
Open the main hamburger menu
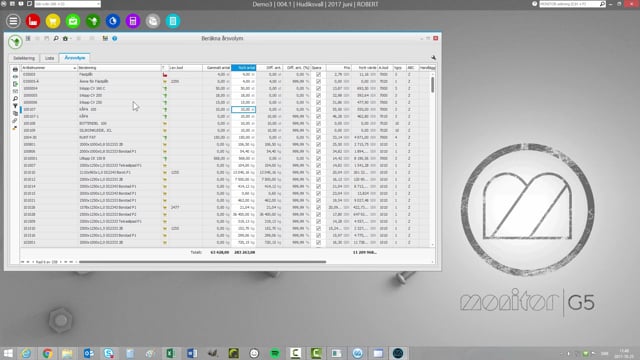point(13,21)
